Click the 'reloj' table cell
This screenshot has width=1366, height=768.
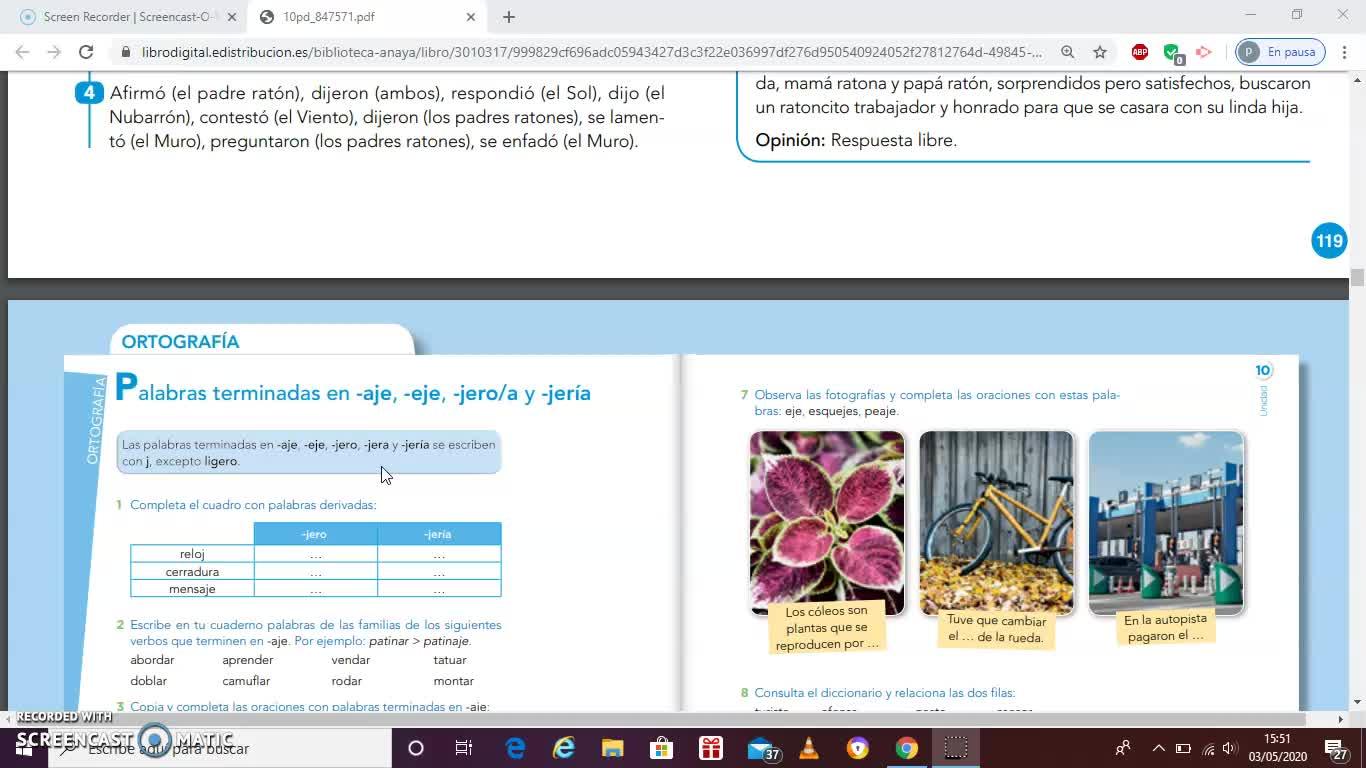pos(192,554)
